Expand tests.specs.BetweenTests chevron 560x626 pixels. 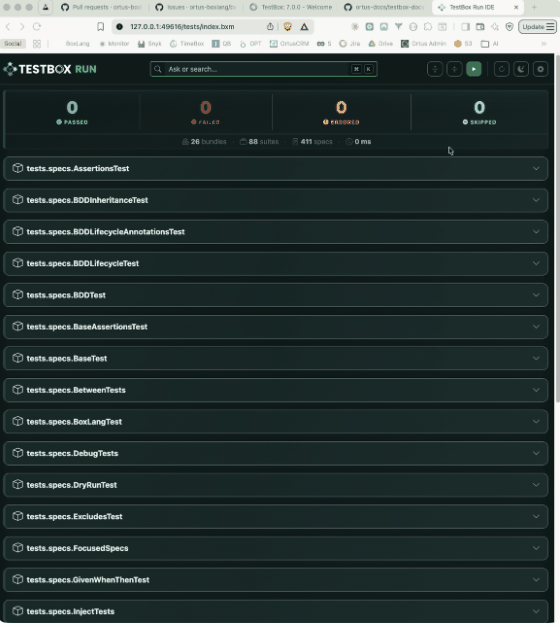[536, 390]
